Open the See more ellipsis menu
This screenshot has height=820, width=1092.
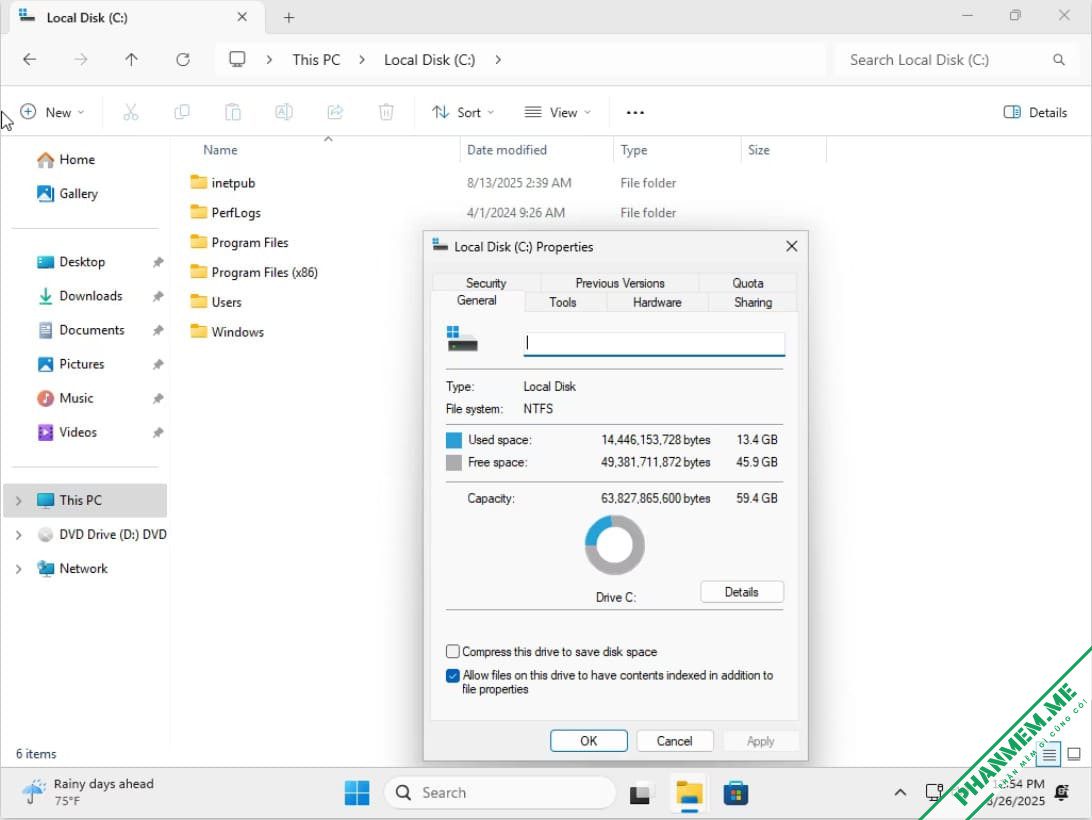click(x=635, y=112)
